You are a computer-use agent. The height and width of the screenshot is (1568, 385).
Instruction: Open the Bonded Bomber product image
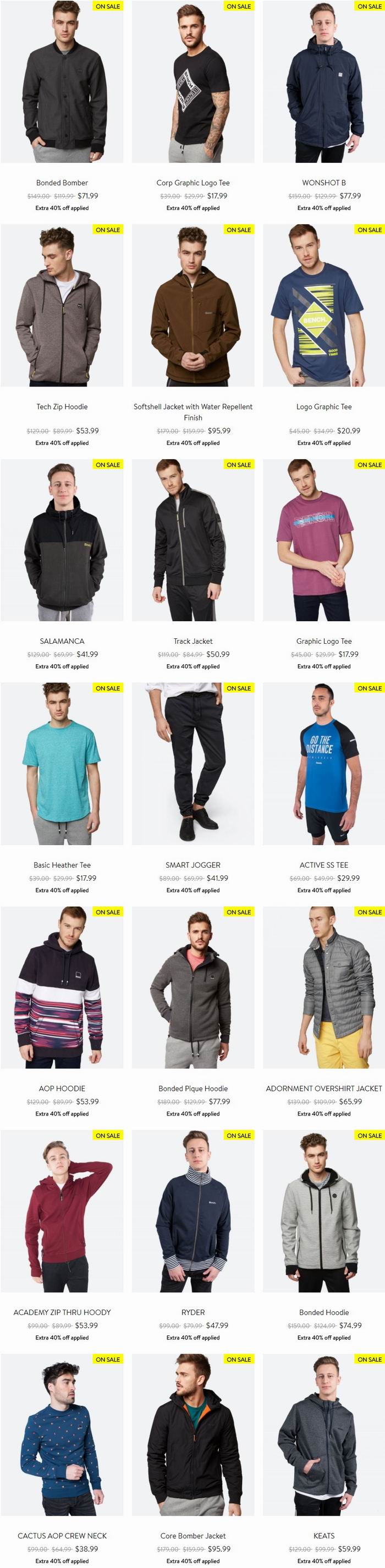tap(62, 81)
